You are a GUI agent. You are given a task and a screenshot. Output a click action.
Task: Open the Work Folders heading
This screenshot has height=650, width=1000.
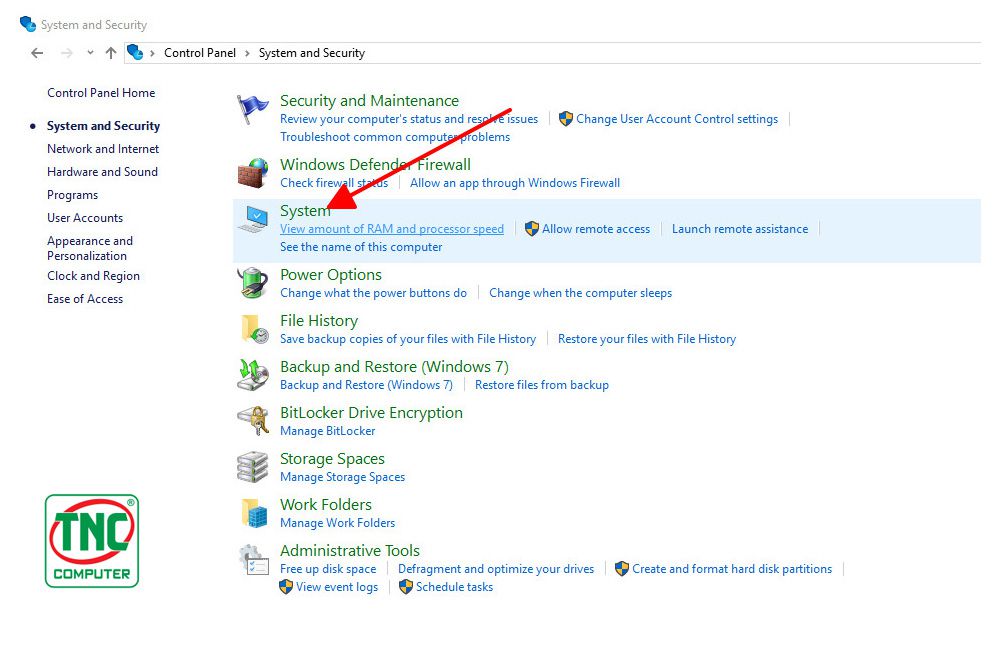(326, 505)
